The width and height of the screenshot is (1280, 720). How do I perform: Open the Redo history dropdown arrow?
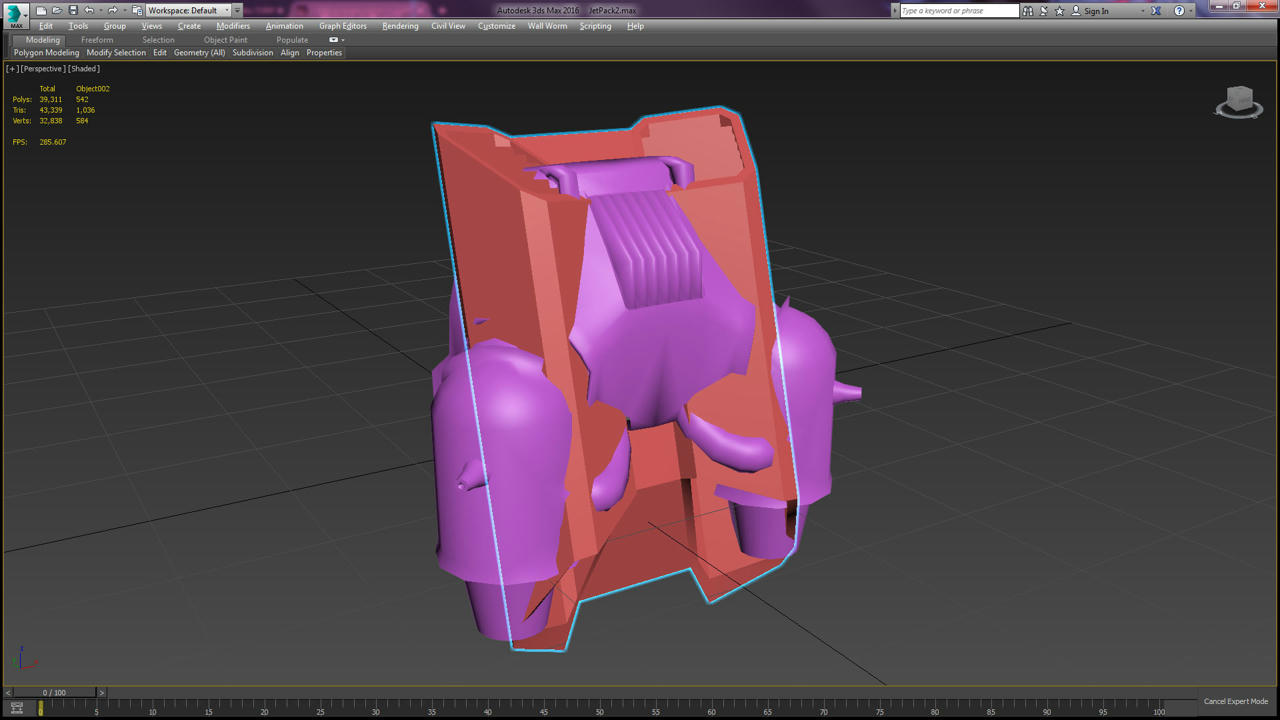[123, 11]
